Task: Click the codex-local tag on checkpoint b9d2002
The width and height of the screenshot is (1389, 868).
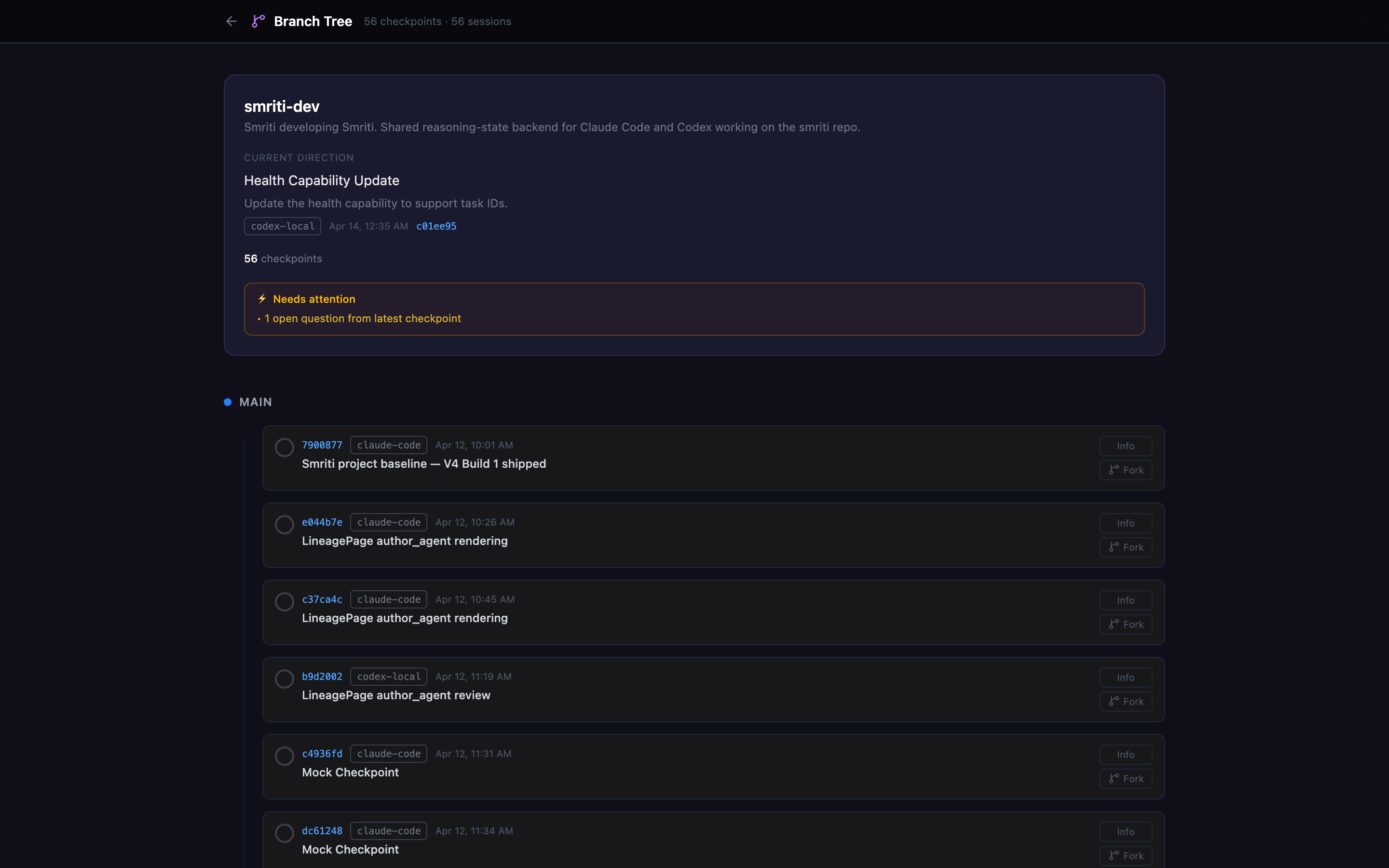Action: click(389, 676)
